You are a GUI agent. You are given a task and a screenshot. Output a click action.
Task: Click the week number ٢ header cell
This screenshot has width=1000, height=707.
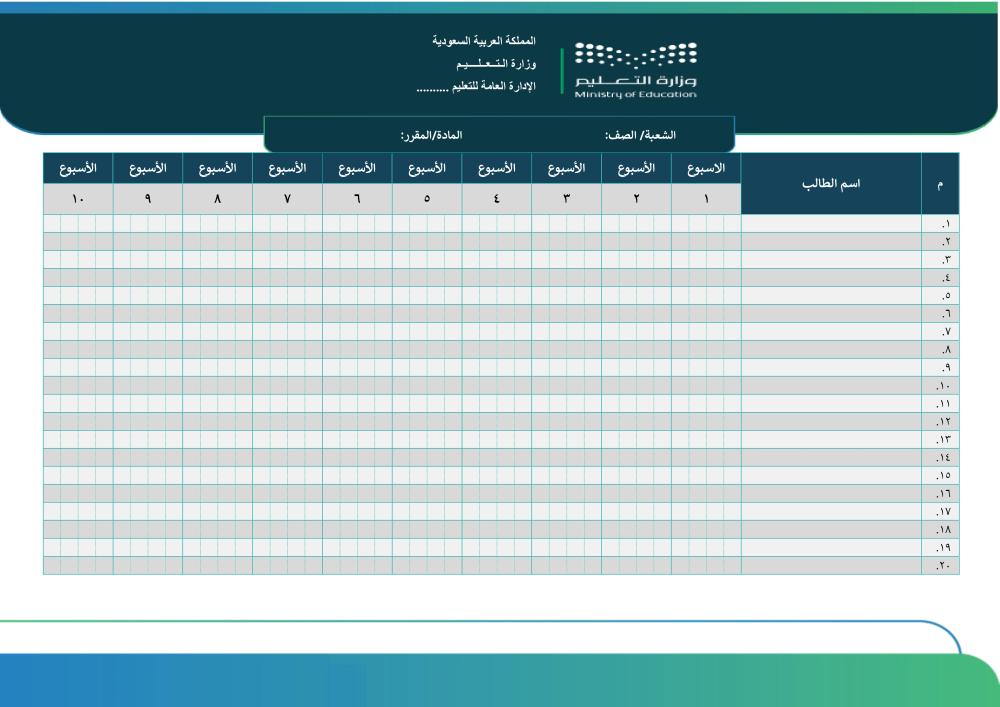point(636,199)
